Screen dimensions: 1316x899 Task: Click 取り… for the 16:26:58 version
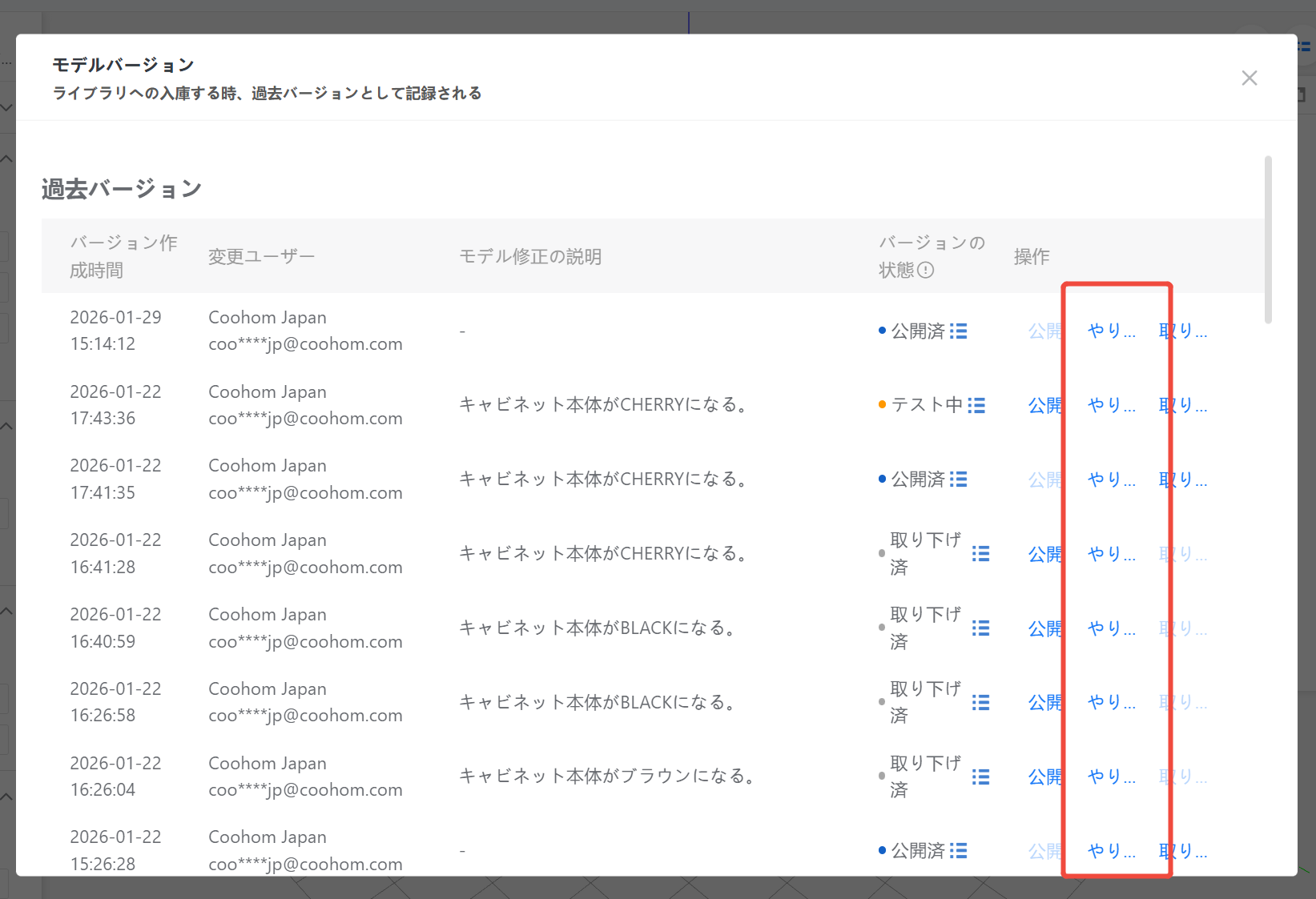(x=1183, y=703)
